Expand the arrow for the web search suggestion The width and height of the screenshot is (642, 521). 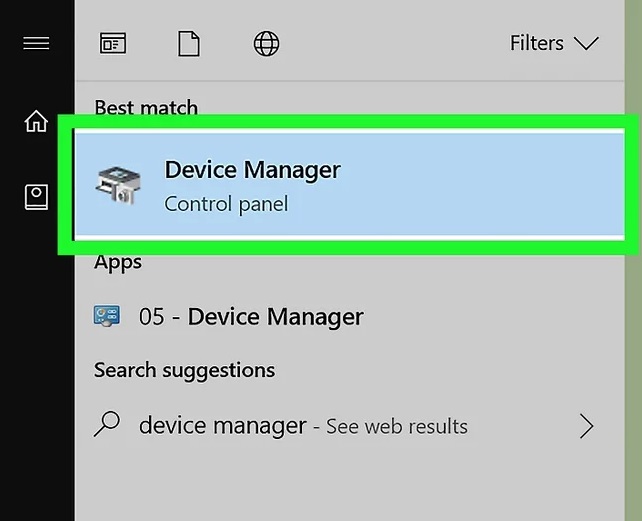tap(587, 427)
